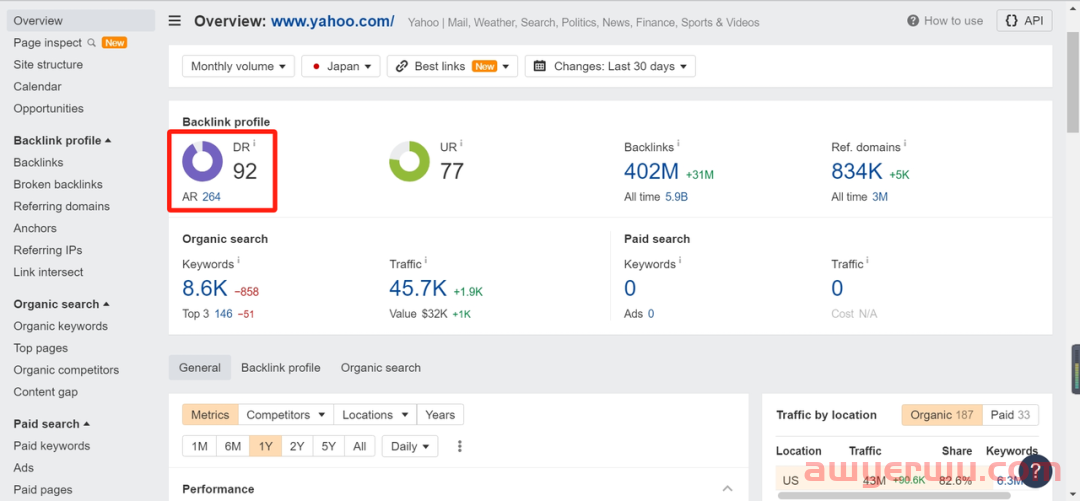Open Content gap in the sidebar
The height and width of the screenshot is (501, 1080).
tap(45, 392)
